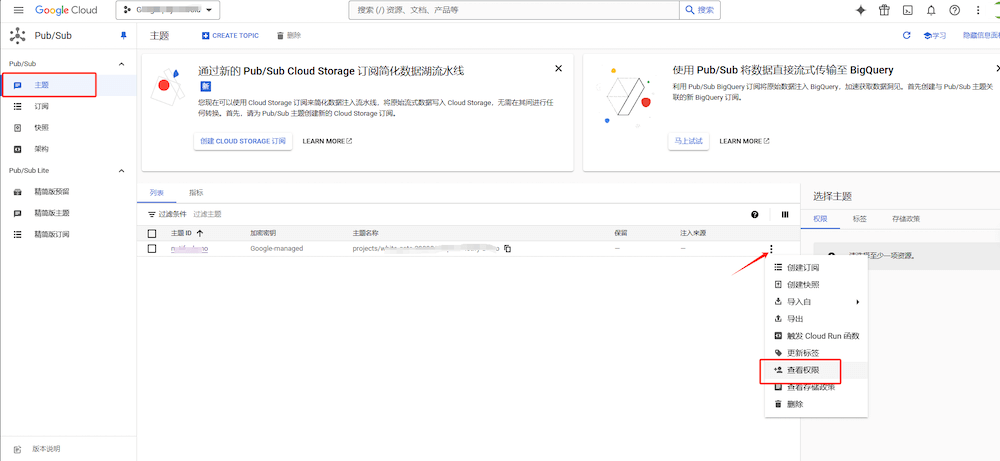The height and width of the screenshot is (461, 1000).
Task: Select the topic row checkbox
Action: pos(152,248)
